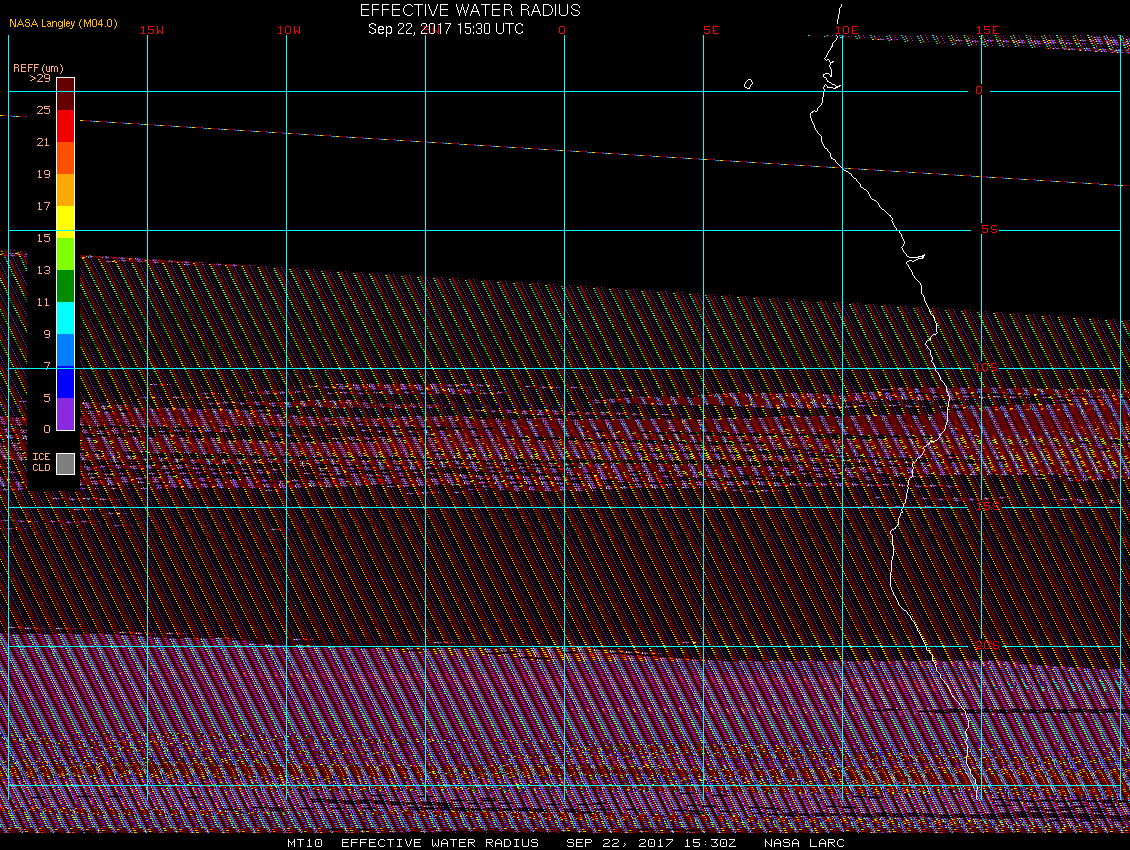Click the dark green legend color band
The width and height of the screenshot is (1130, 850).
click(65, 286)
